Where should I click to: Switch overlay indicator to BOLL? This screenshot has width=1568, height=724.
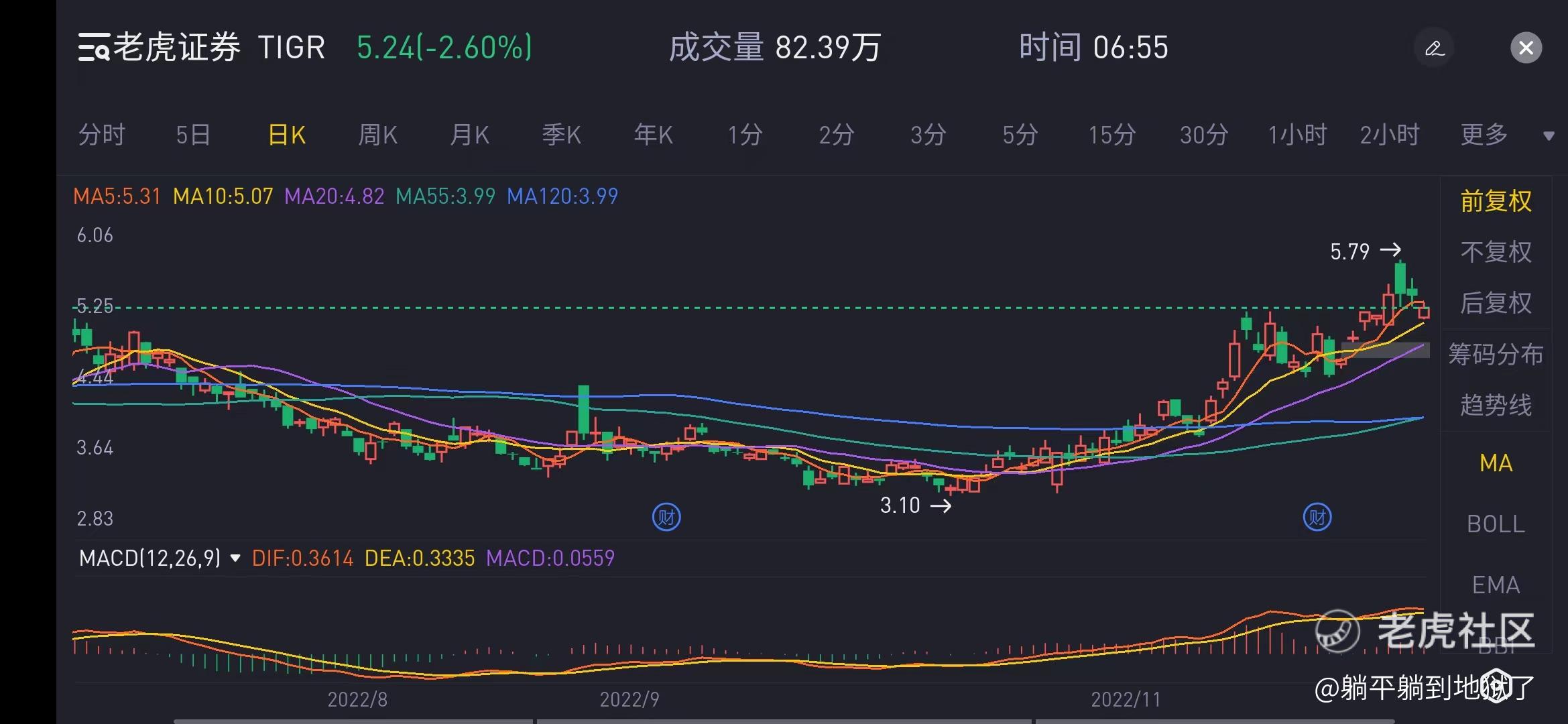tap(1496, 524)
